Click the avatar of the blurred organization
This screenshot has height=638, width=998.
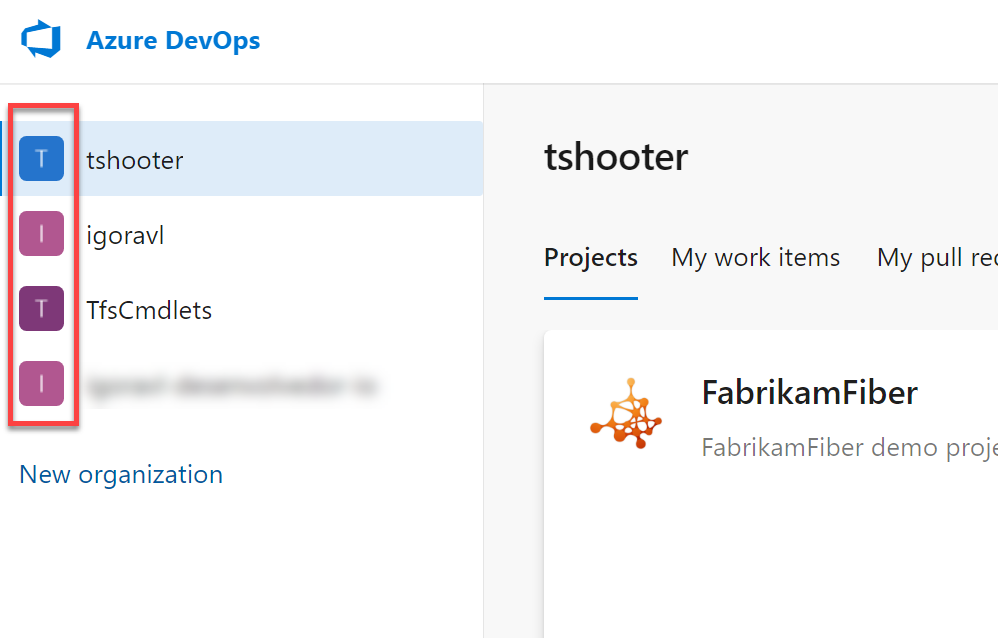[x=41, y=383]
